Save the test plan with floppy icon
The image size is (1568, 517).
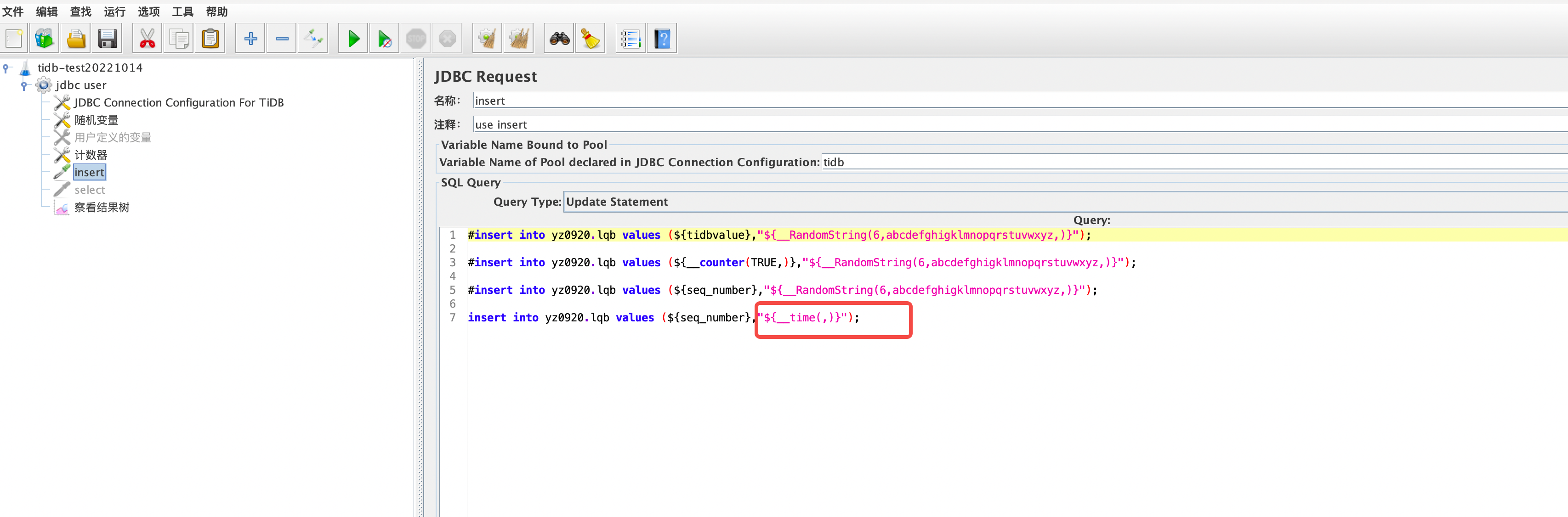point(107,39)
